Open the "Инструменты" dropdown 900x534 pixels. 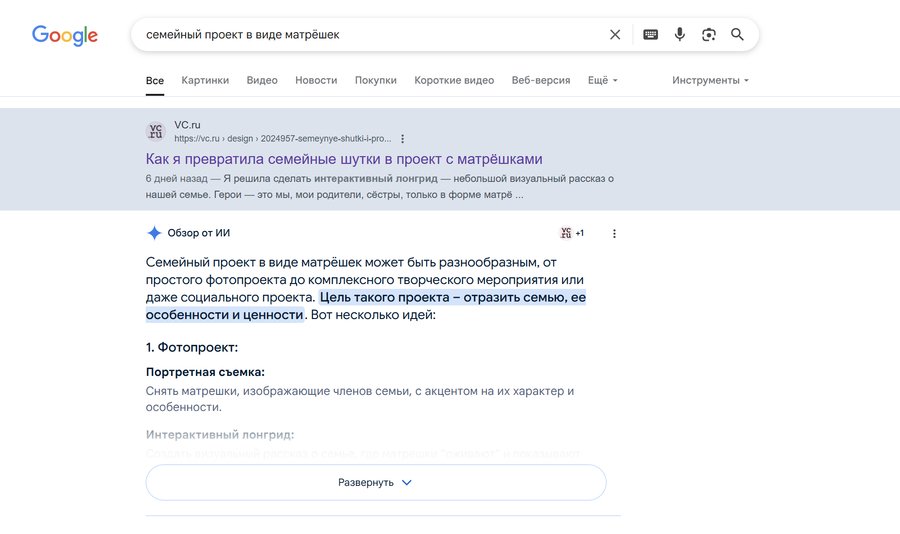(x=710, y=80)
